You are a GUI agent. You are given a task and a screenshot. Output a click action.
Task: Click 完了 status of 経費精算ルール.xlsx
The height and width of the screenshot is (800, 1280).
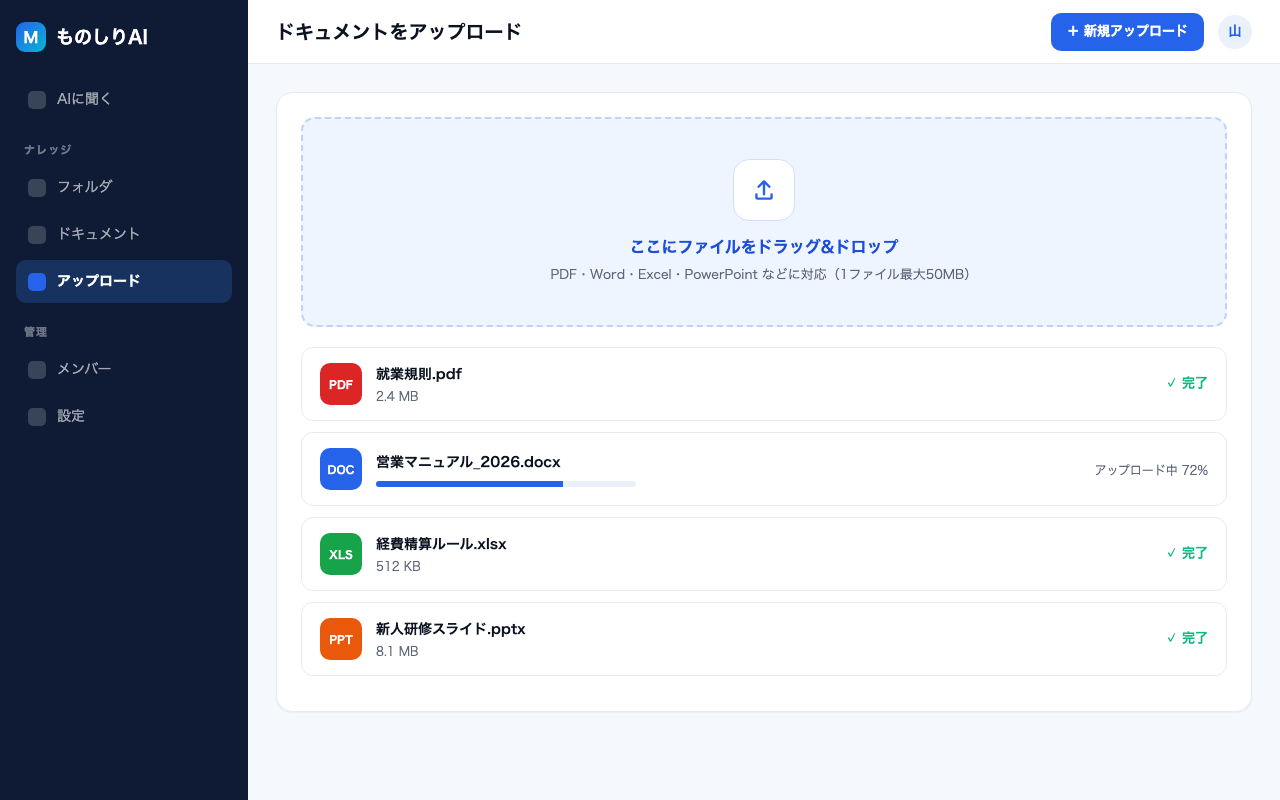tap(1187, 553)
